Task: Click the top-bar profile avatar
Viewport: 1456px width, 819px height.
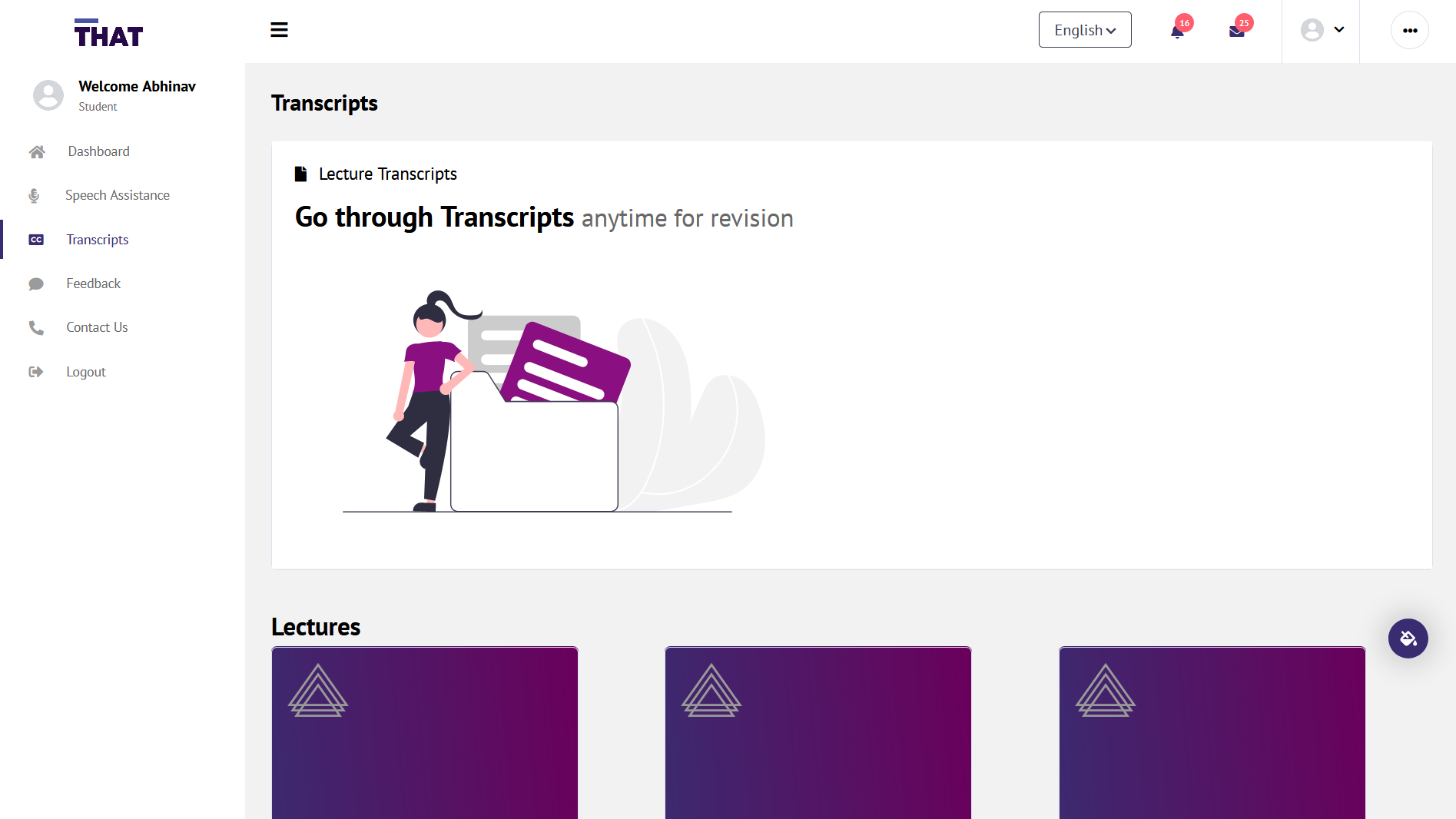Action: [1312, 30]
